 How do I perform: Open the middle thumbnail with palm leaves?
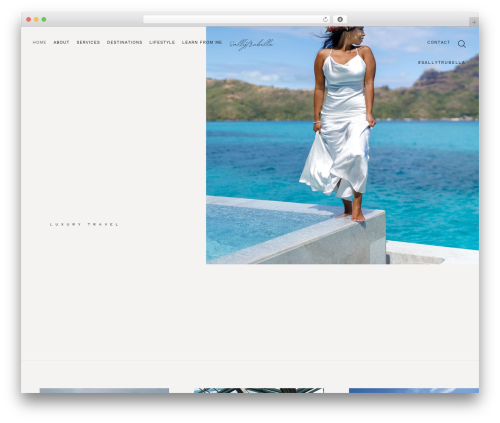coord(259,390)
